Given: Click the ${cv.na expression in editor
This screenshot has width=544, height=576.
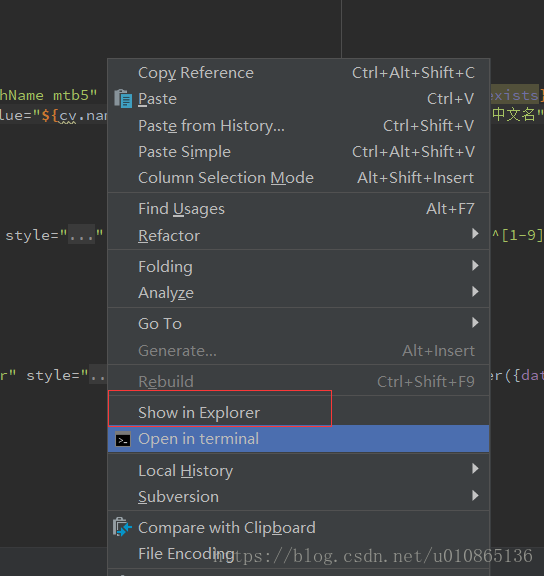Looking at the screenshot, I should 74,116.
